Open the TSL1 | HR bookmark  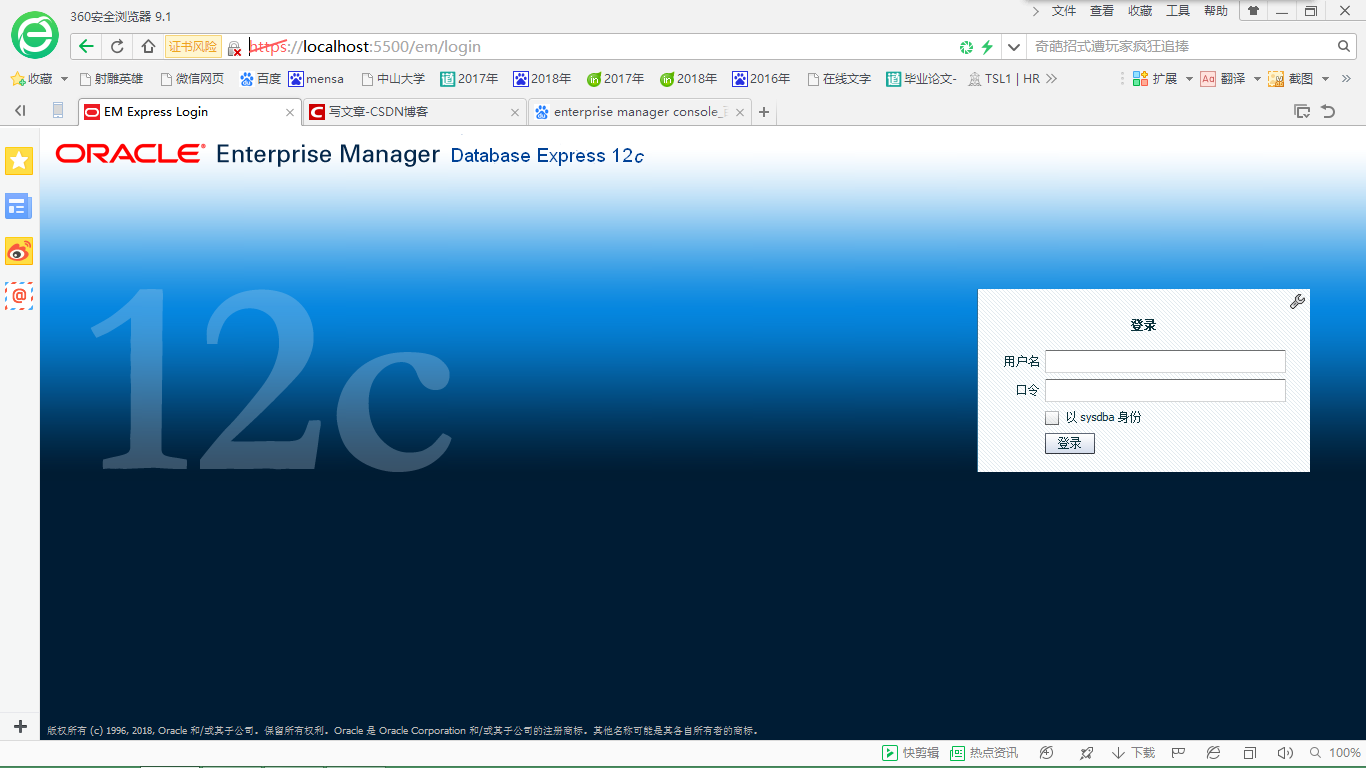tap(1004, 79)
